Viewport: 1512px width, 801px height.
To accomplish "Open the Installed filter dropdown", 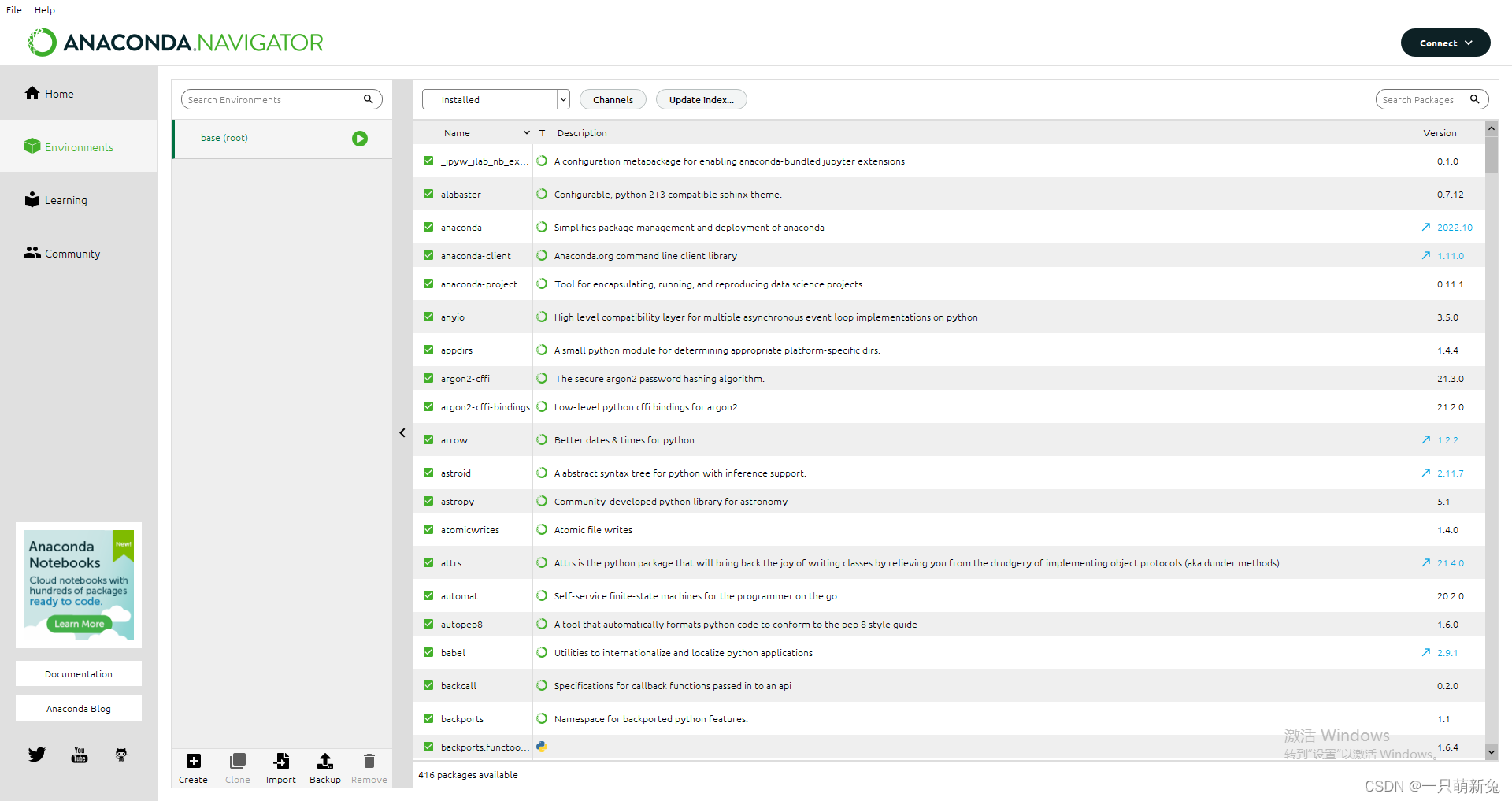I will [x=495, y=99].
